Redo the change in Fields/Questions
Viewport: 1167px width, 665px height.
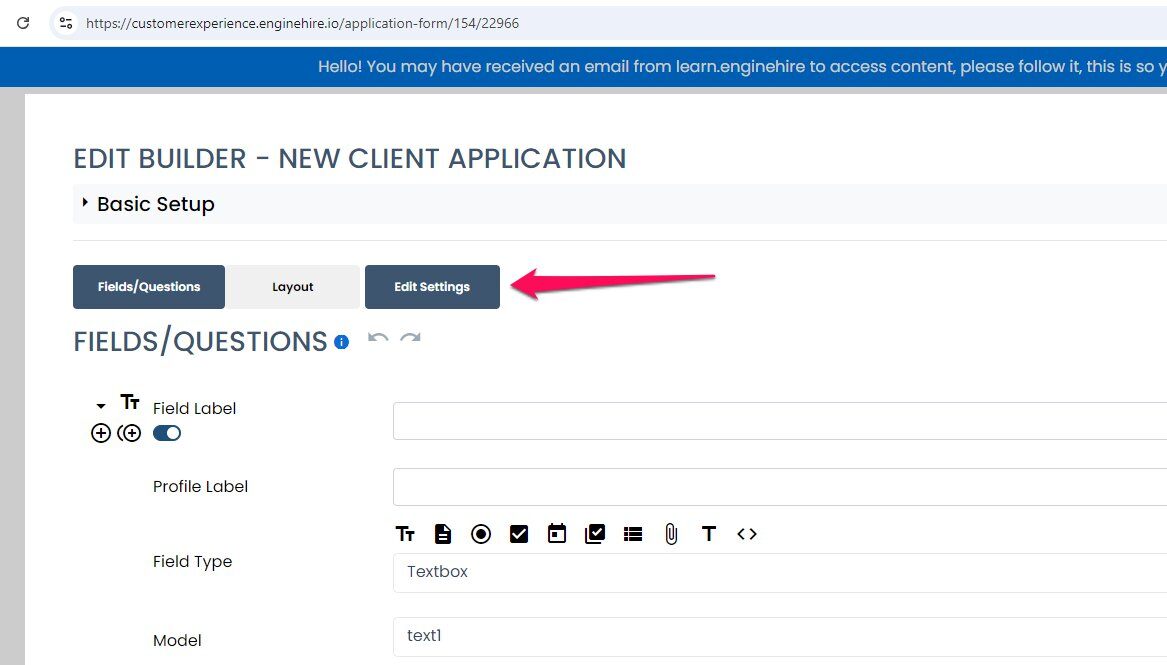pyautogui.click(x=410, y=338)
